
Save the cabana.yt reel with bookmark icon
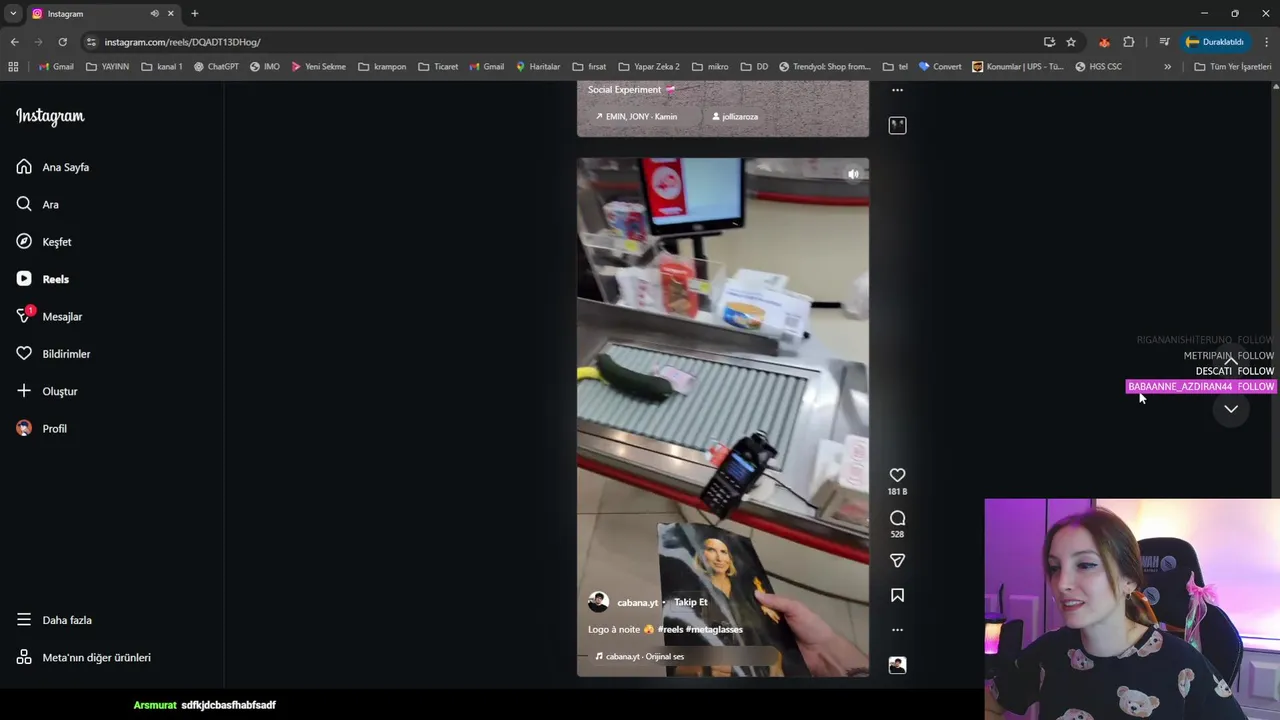[x=897, y=595]
